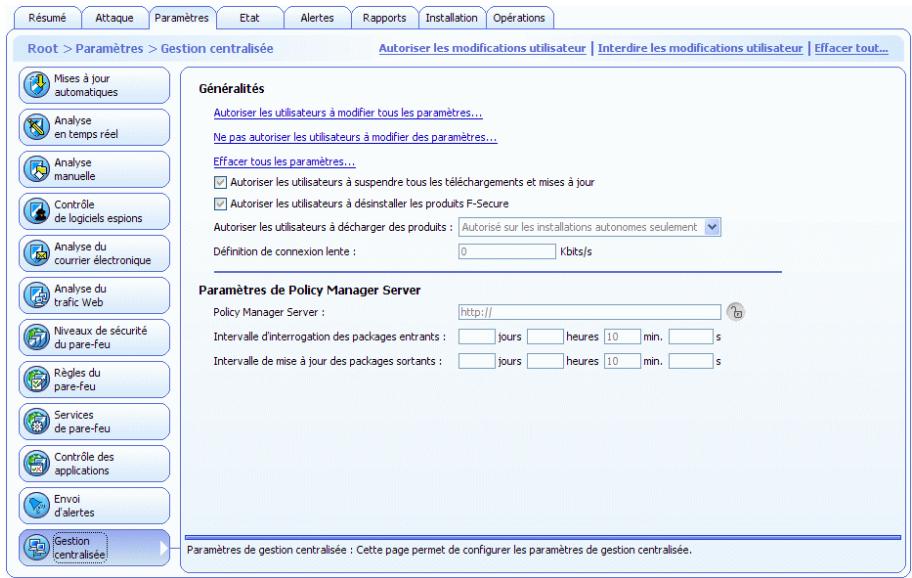Click Autoriser les modifications utilisateur header link
This screenshot has width=912, height=578.
pos(482,48)
